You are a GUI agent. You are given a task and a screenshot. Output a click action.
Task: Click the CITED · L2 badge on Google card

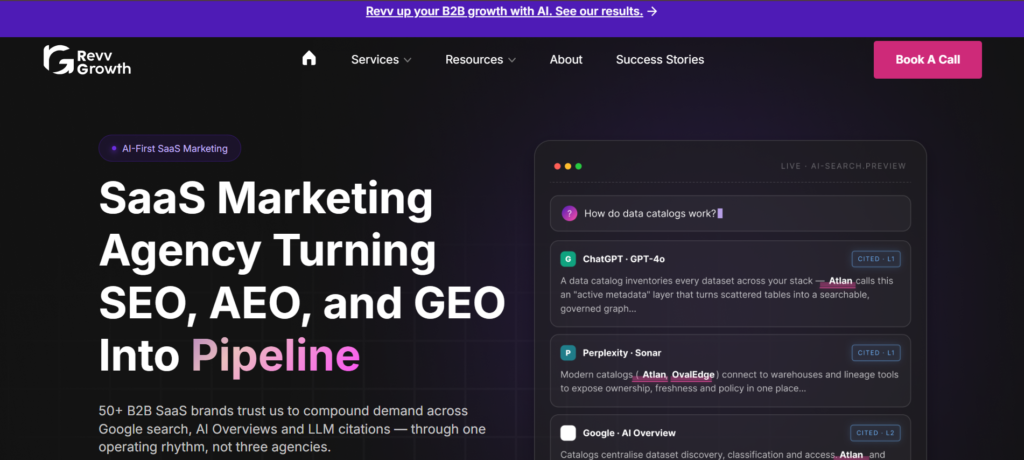[875, 433]
